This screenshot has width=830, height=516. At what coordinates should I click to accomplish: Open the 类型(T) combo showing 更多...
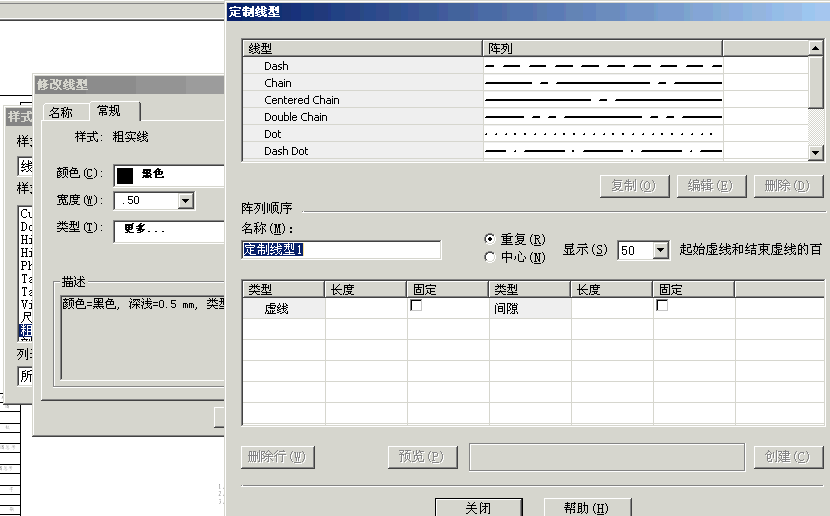[x=169, y=231]
